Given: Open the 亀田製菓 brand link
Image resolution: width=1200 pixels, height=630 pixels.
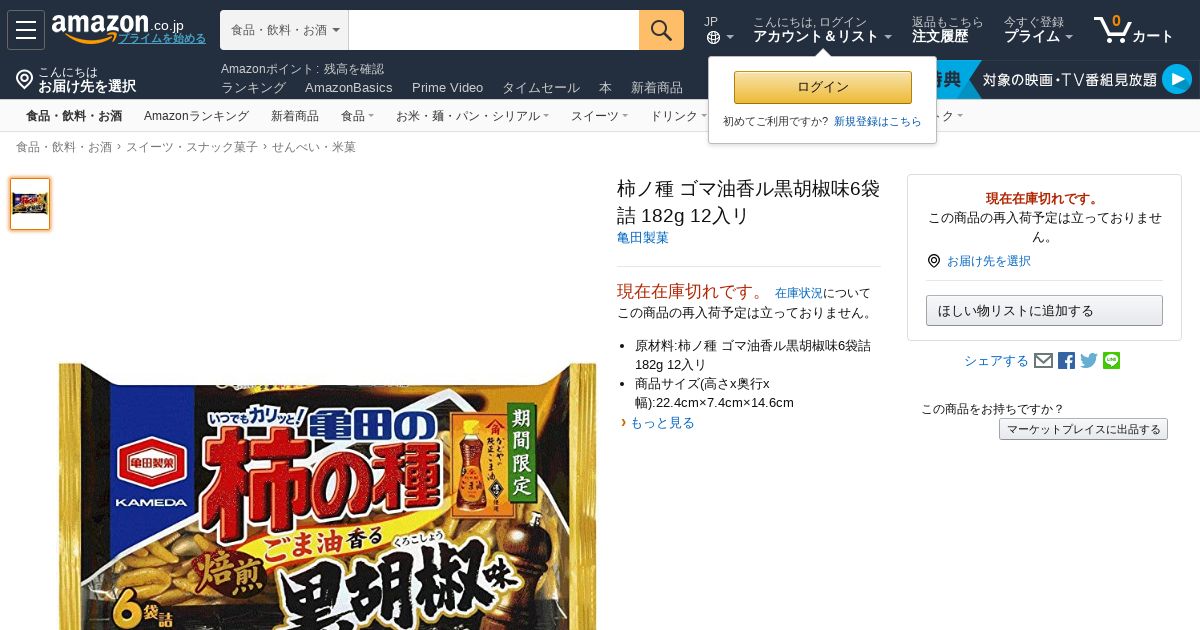Looking at the screenshot, I should click(x=643, y=238).
